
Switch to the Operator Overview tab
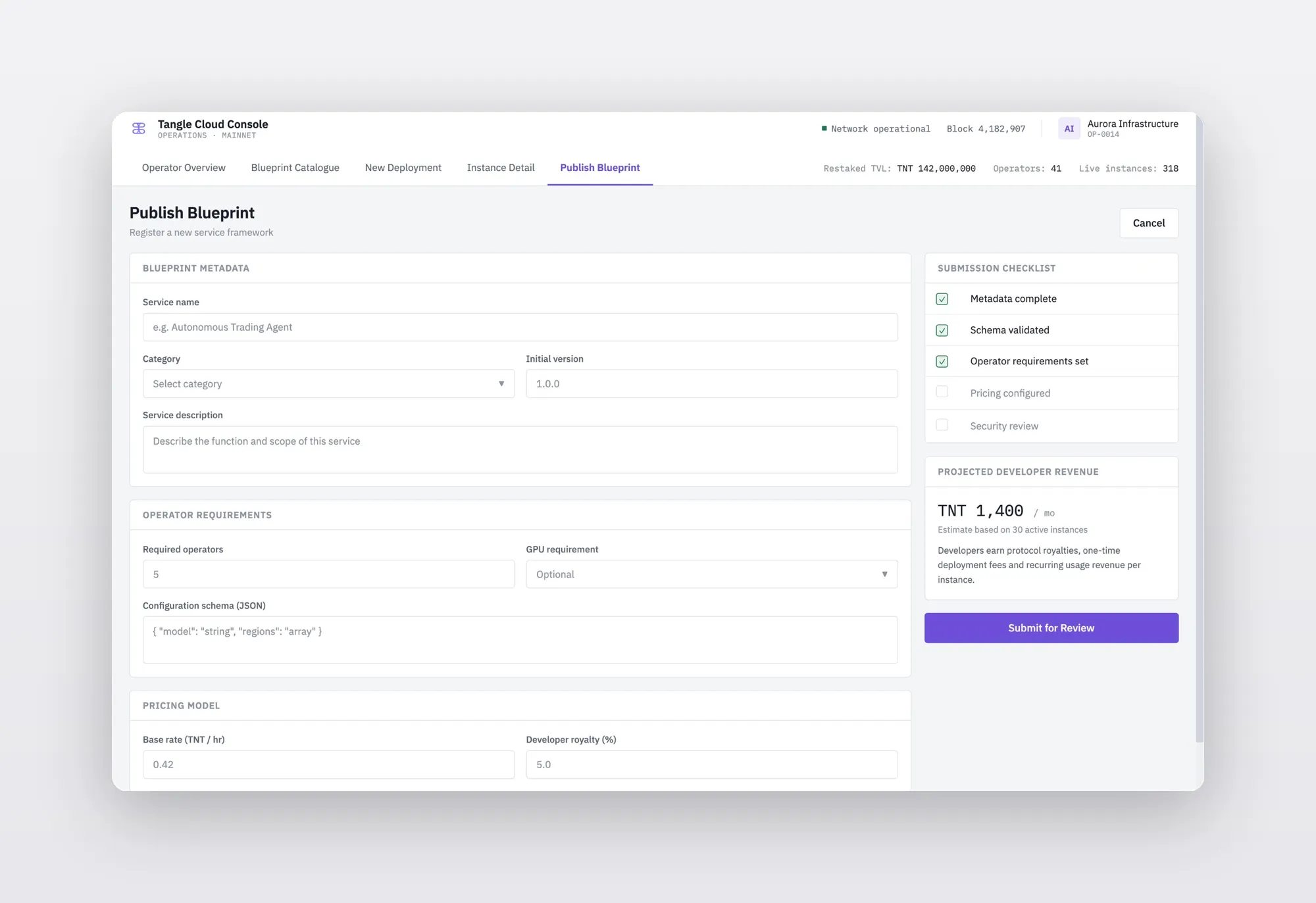[184, 168]
